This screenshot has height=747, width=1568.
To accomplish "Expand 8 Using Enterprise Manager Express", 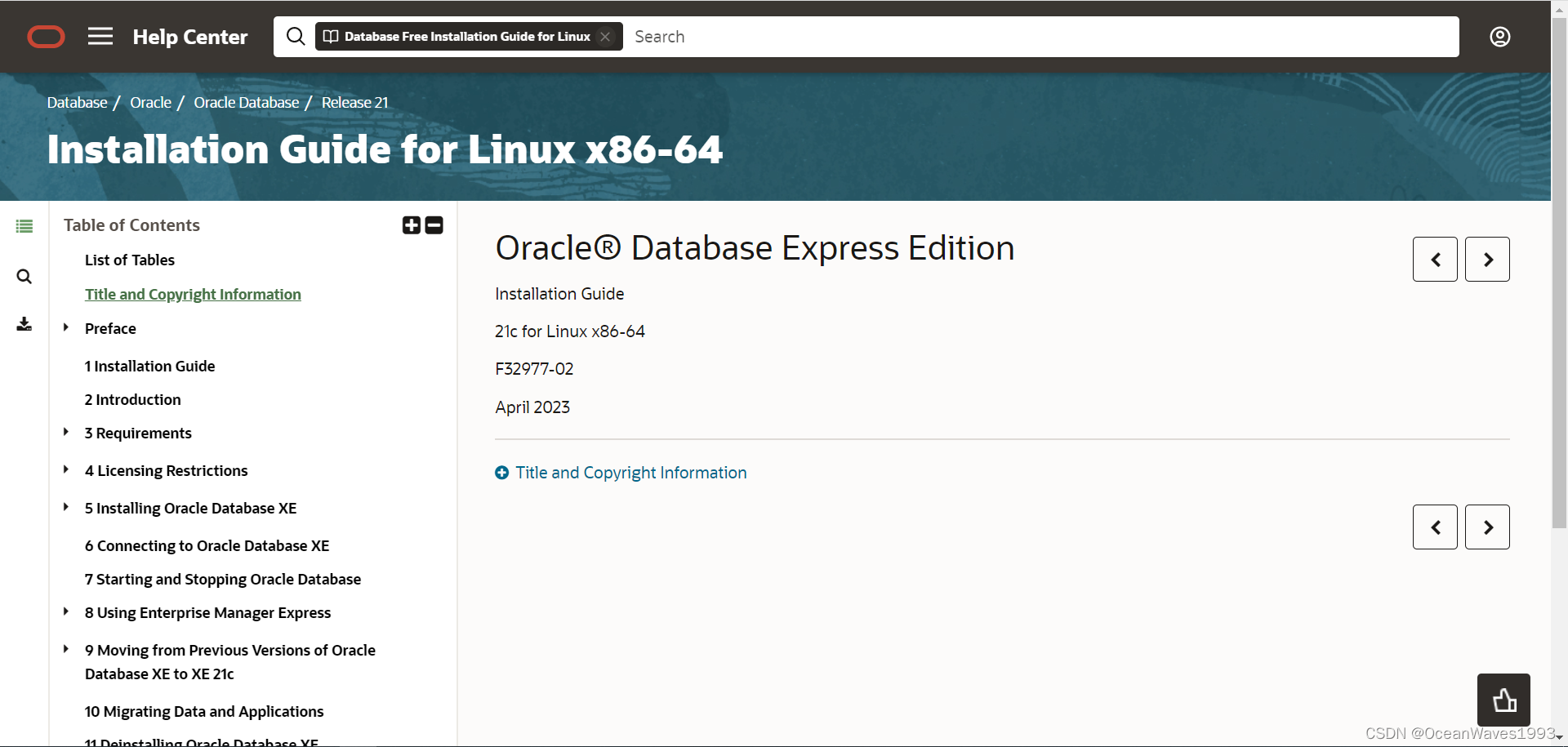I will pos(66,611).
